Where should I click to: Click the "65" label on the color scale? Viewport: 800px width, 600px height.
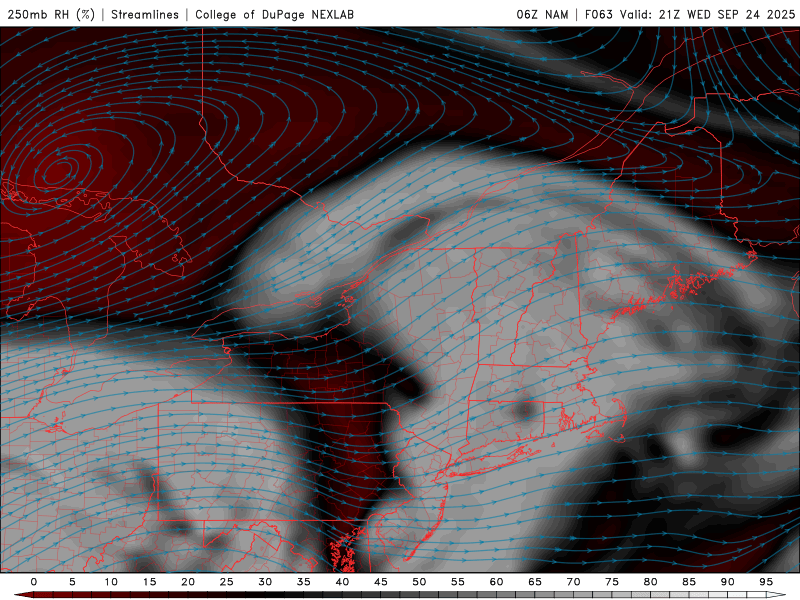(535, 582)
